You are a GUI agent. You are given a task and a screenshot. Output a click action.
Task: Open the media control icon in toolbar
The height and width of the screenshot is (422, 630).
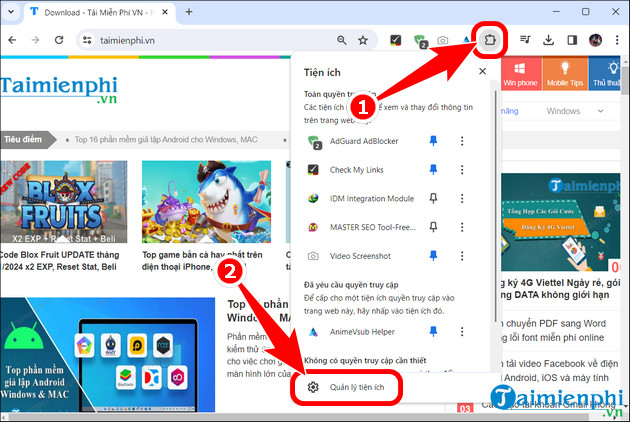coord(525,40)
